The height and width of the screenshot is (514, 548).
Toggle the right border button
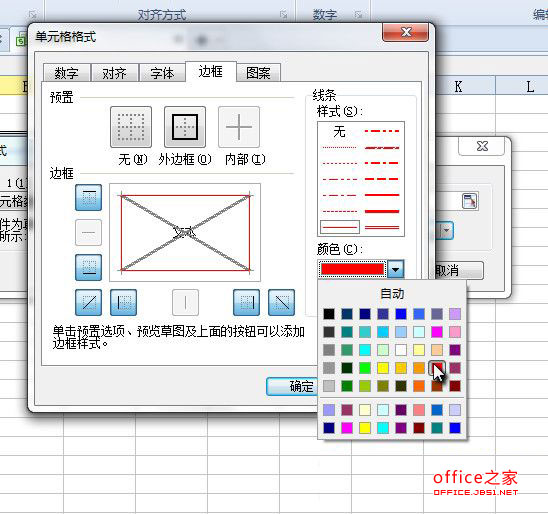pyautogui.click(x=246, y=303)
